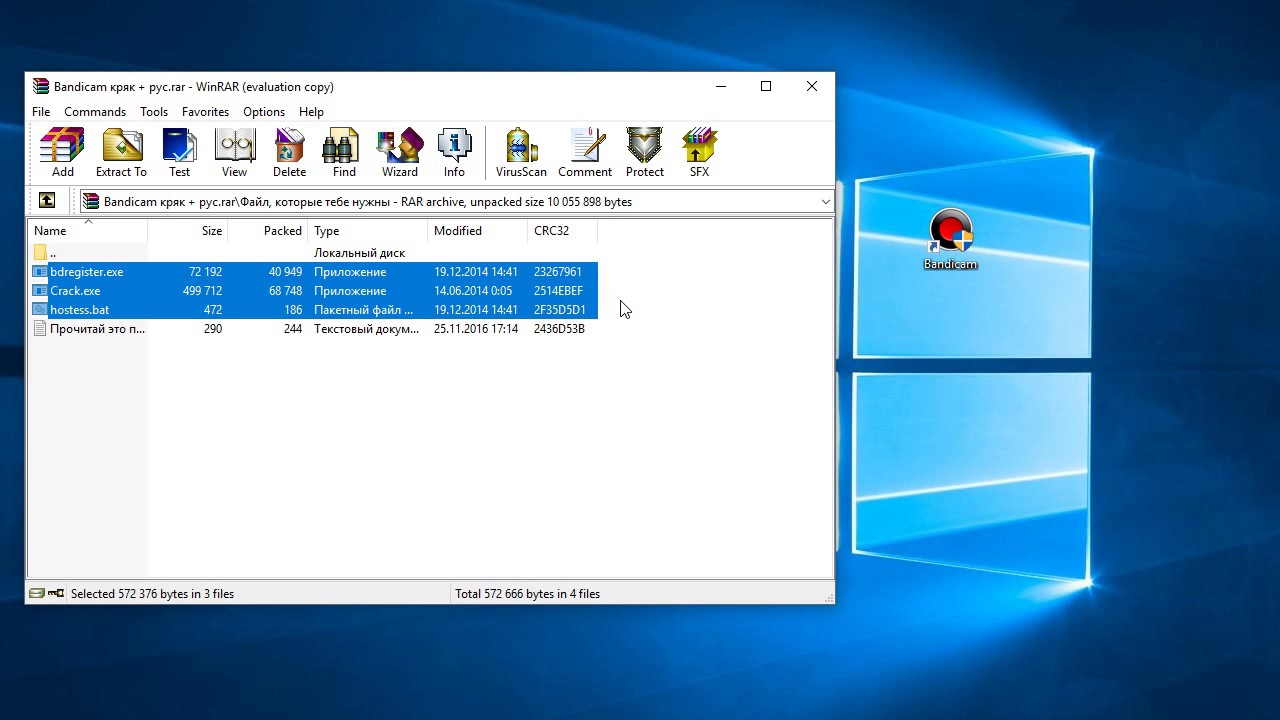Open the Options menu
This screenshot has height=720, width=1280.
coord(264,112)
